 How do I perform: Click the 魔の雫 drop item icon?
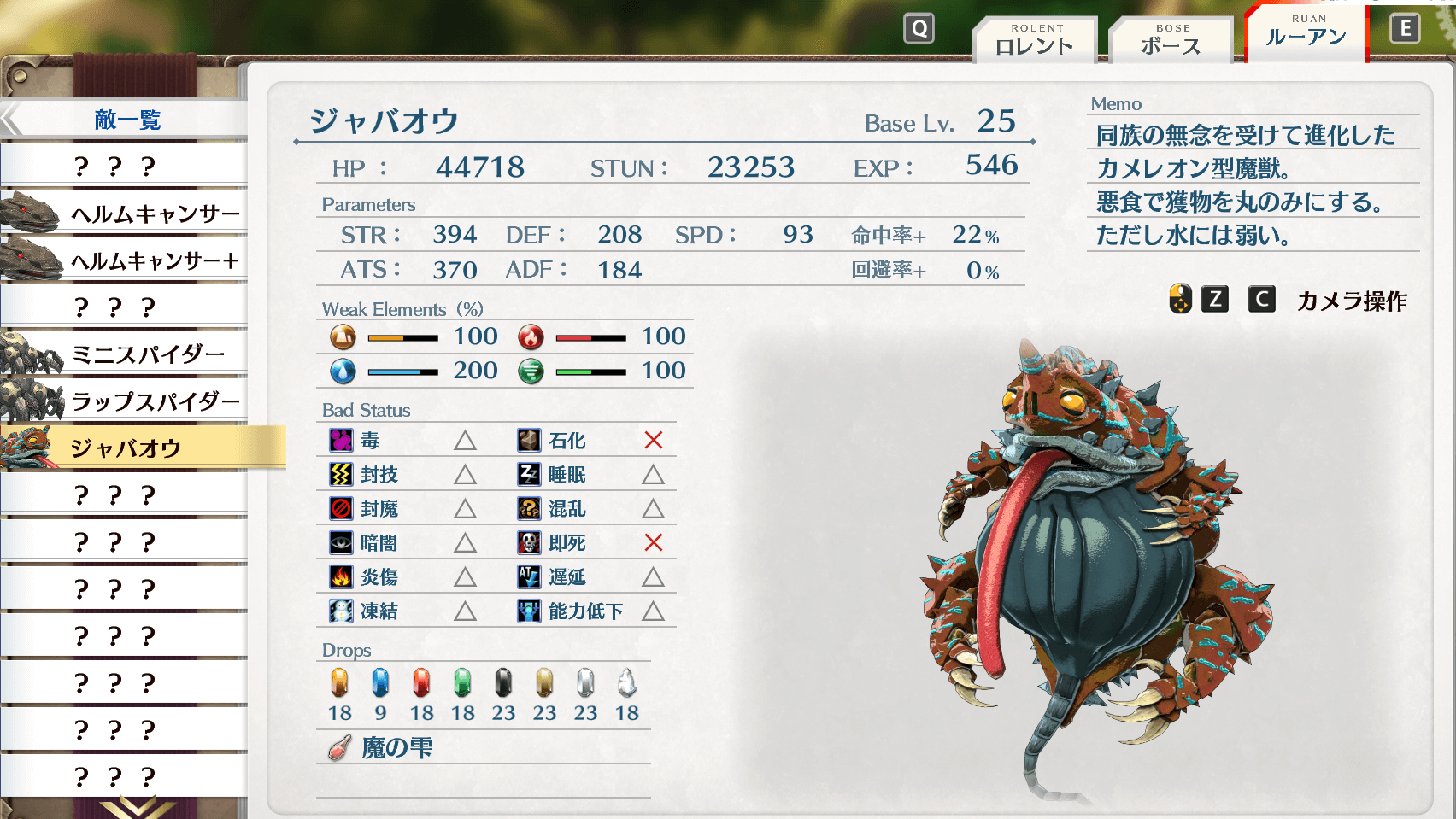(x=340, y=748)
